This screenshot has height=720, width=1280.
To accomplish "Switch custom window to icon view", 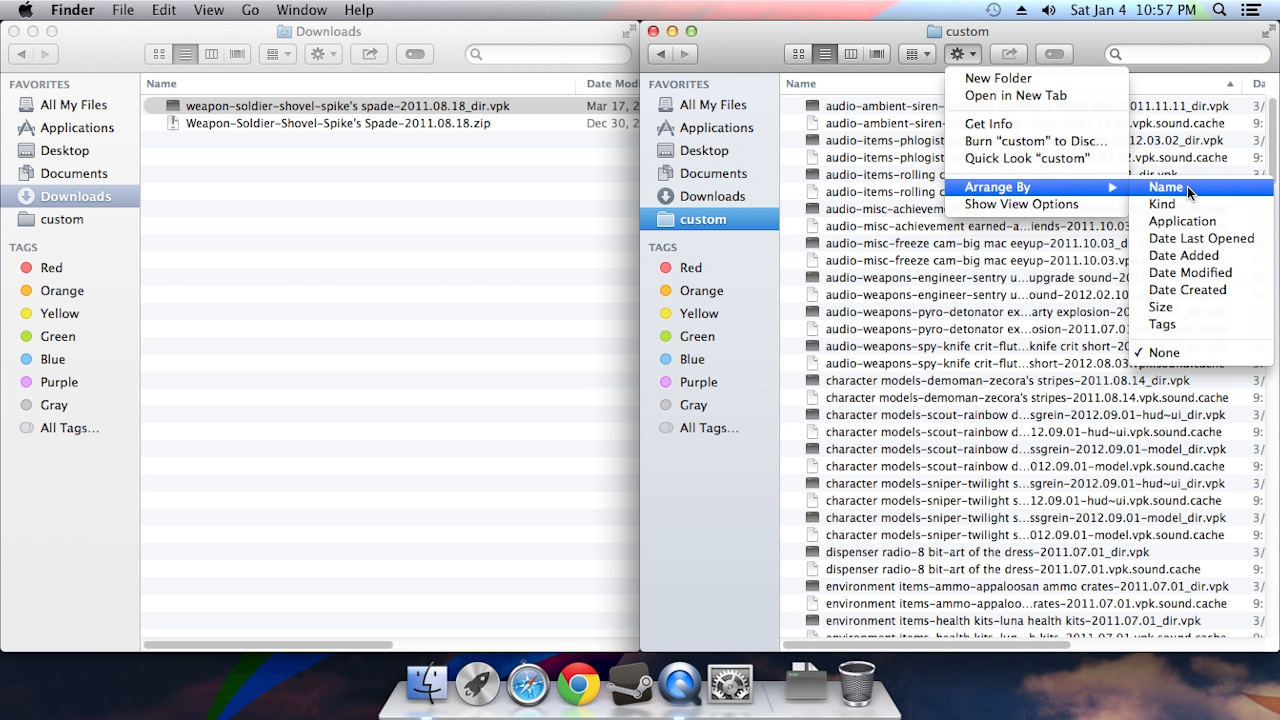I will tap(798, 54).
